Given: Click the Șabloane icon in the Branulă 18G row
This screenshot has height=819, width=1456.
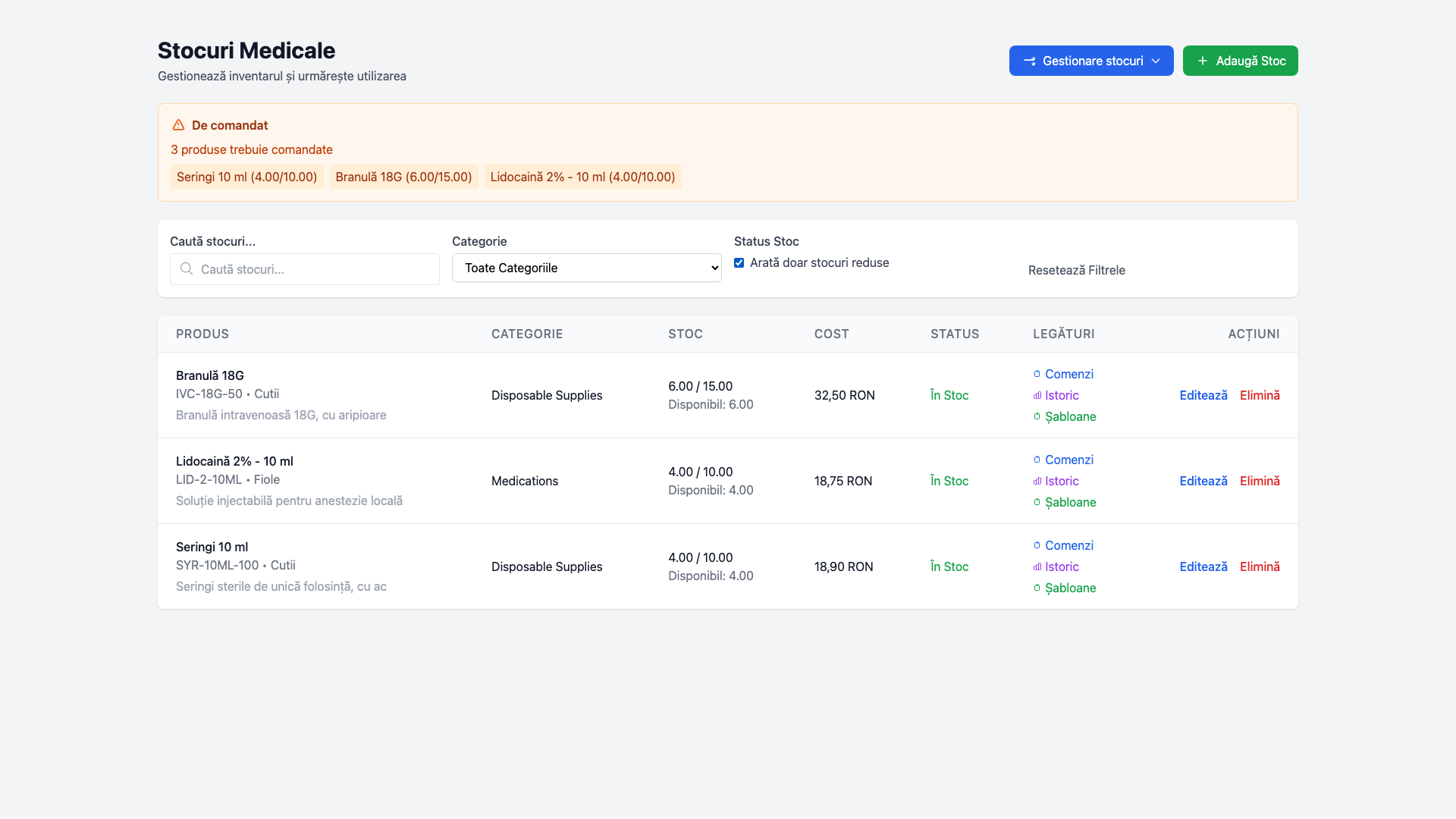Looking at the screenshot, I should coord(1037,416).
